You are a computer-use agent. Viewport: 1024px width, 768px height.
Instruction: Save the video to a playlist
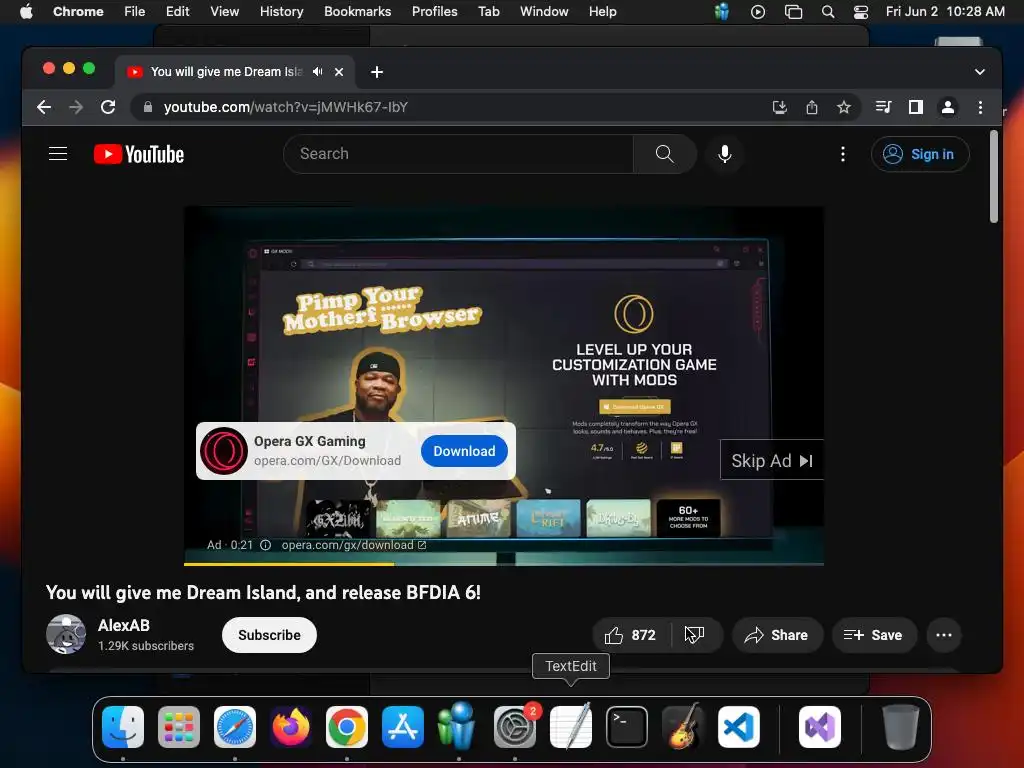[874, 635]
